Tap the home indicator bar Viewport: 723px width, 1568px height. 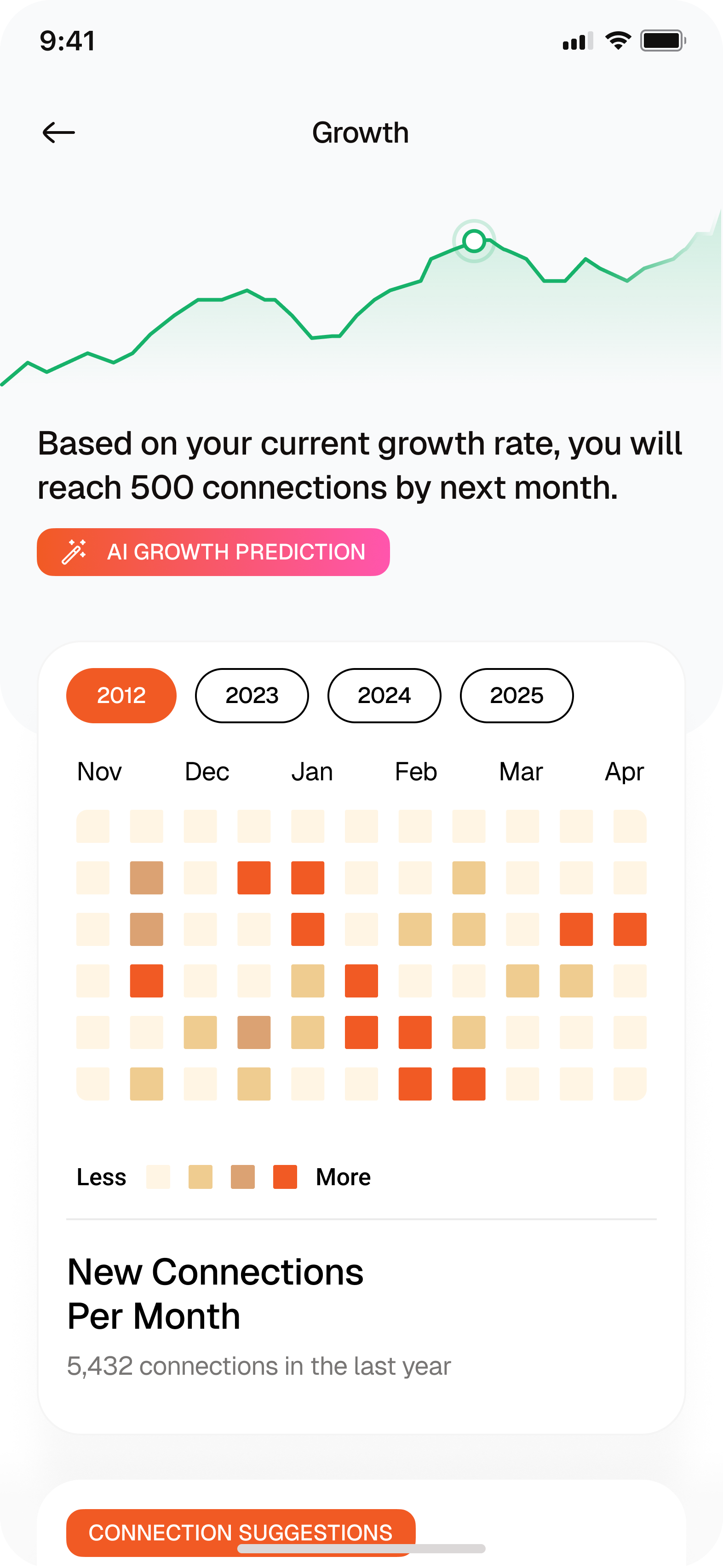click(x=361, y=1548)
